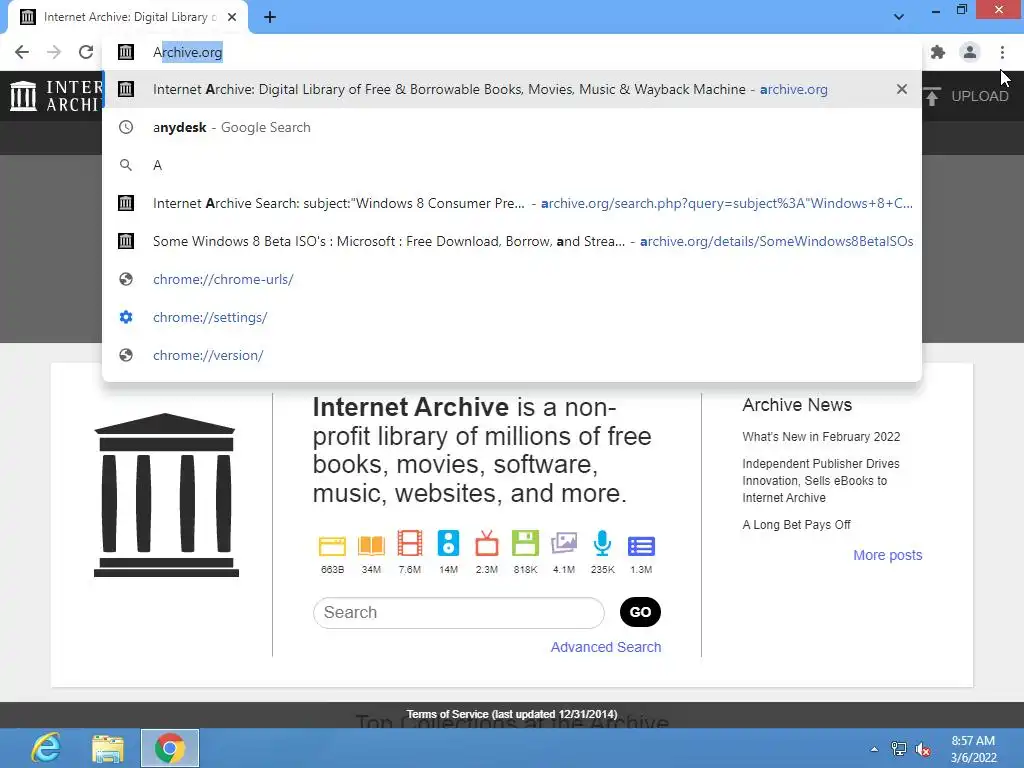Open the Advanced Search link
The height and width of the screenshot is (768, 1024).
pyautogui.click(x=605, y=647)
